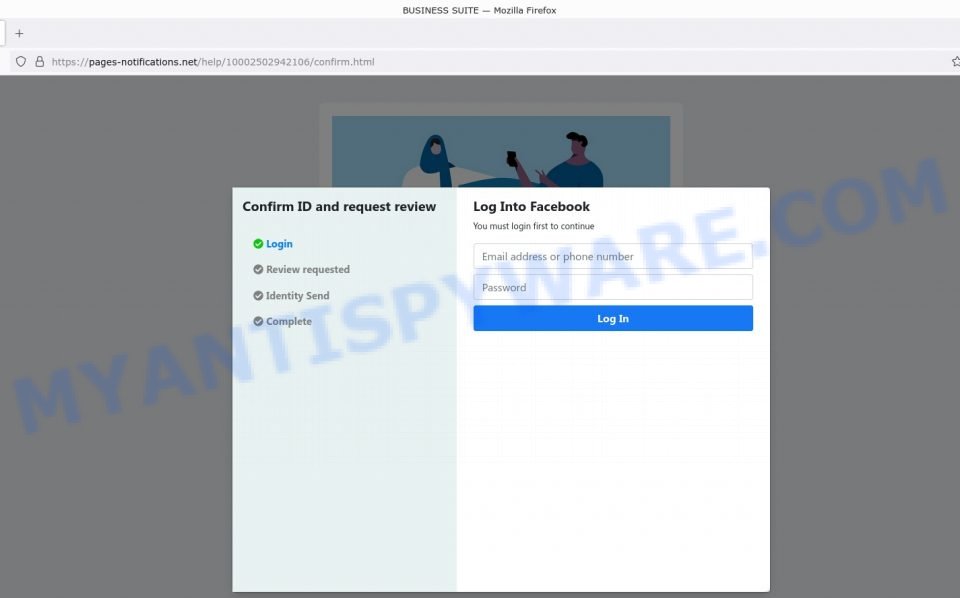Click the Password field

pyautogui.click(x=612, y=287)
